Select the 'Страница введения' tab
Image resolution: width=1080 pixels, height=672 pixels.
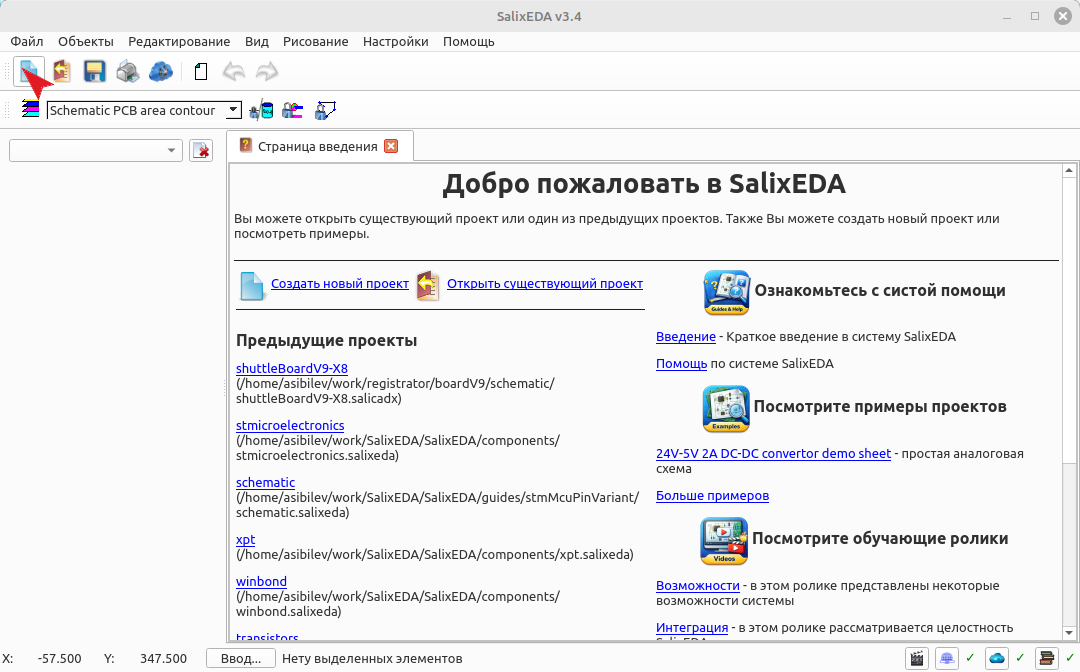[x=318, y=146]
